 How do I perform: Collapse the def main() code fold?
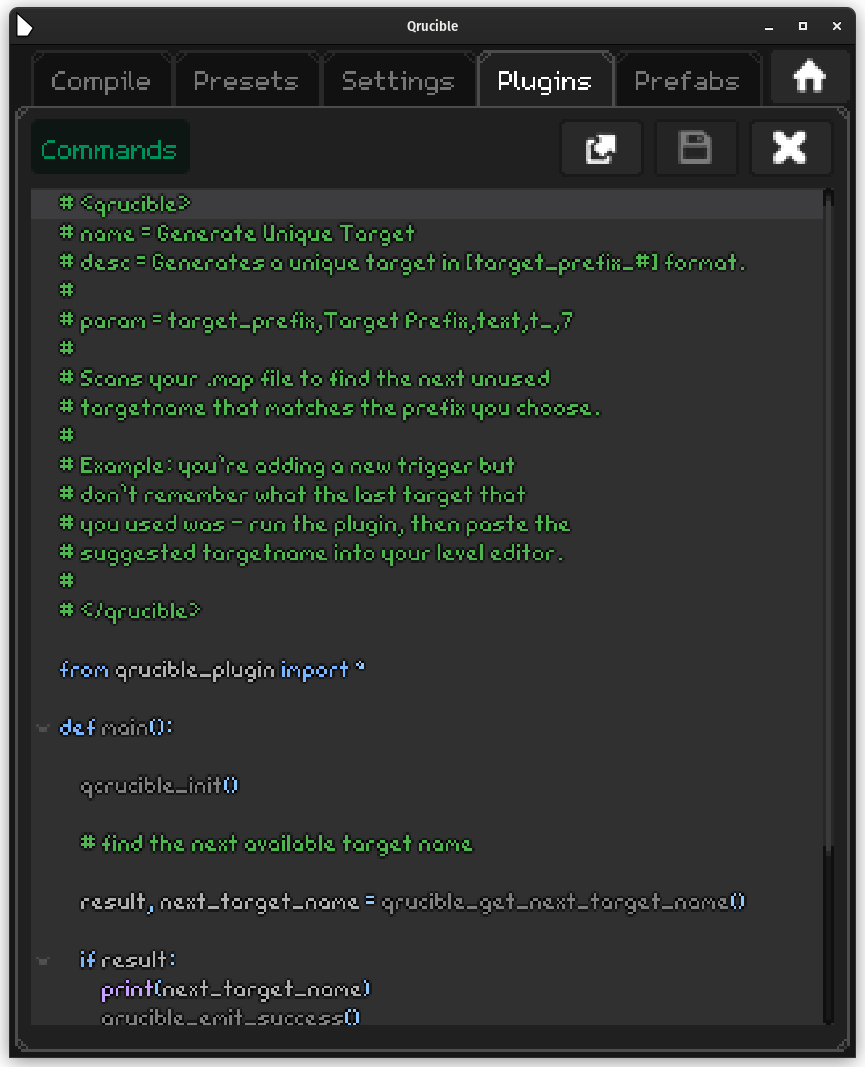[x=43, y=728]
